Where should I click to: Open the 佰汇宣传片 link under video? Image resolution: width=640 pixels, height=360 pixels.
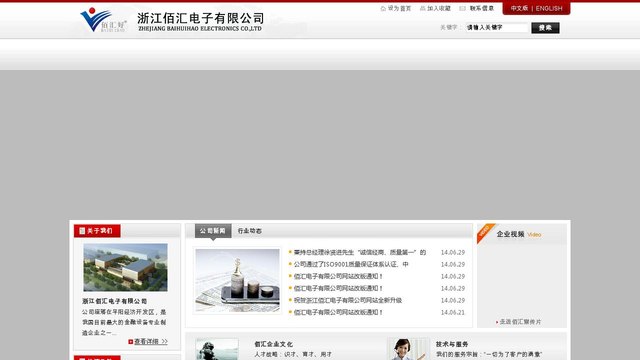[520, 322]
